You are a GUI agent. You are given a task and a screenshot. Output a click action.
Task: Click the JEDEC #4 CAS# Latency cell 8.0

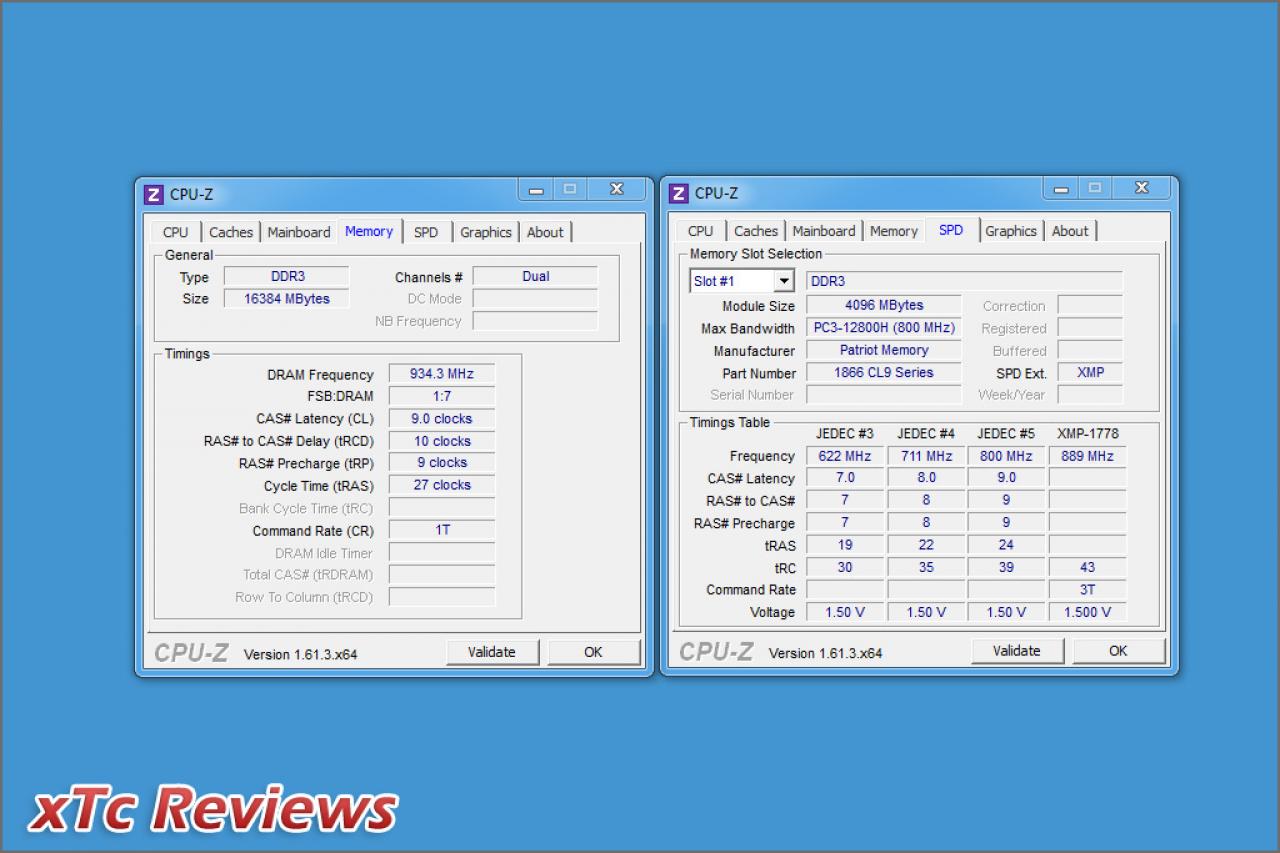click(x=926, y=478)
